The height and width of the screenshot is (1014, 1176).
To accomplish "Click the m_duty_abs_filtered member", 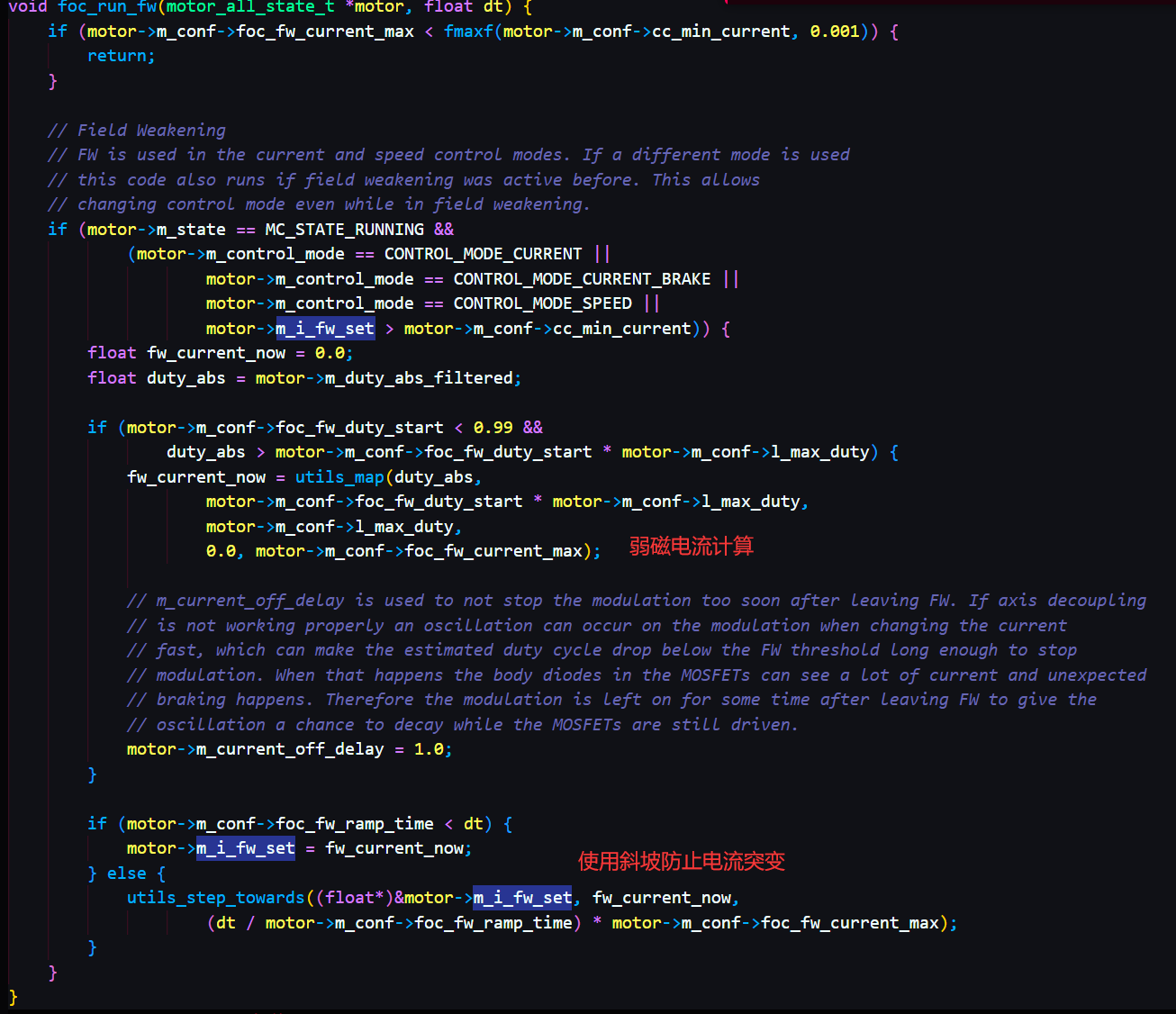I will [419, 378].
